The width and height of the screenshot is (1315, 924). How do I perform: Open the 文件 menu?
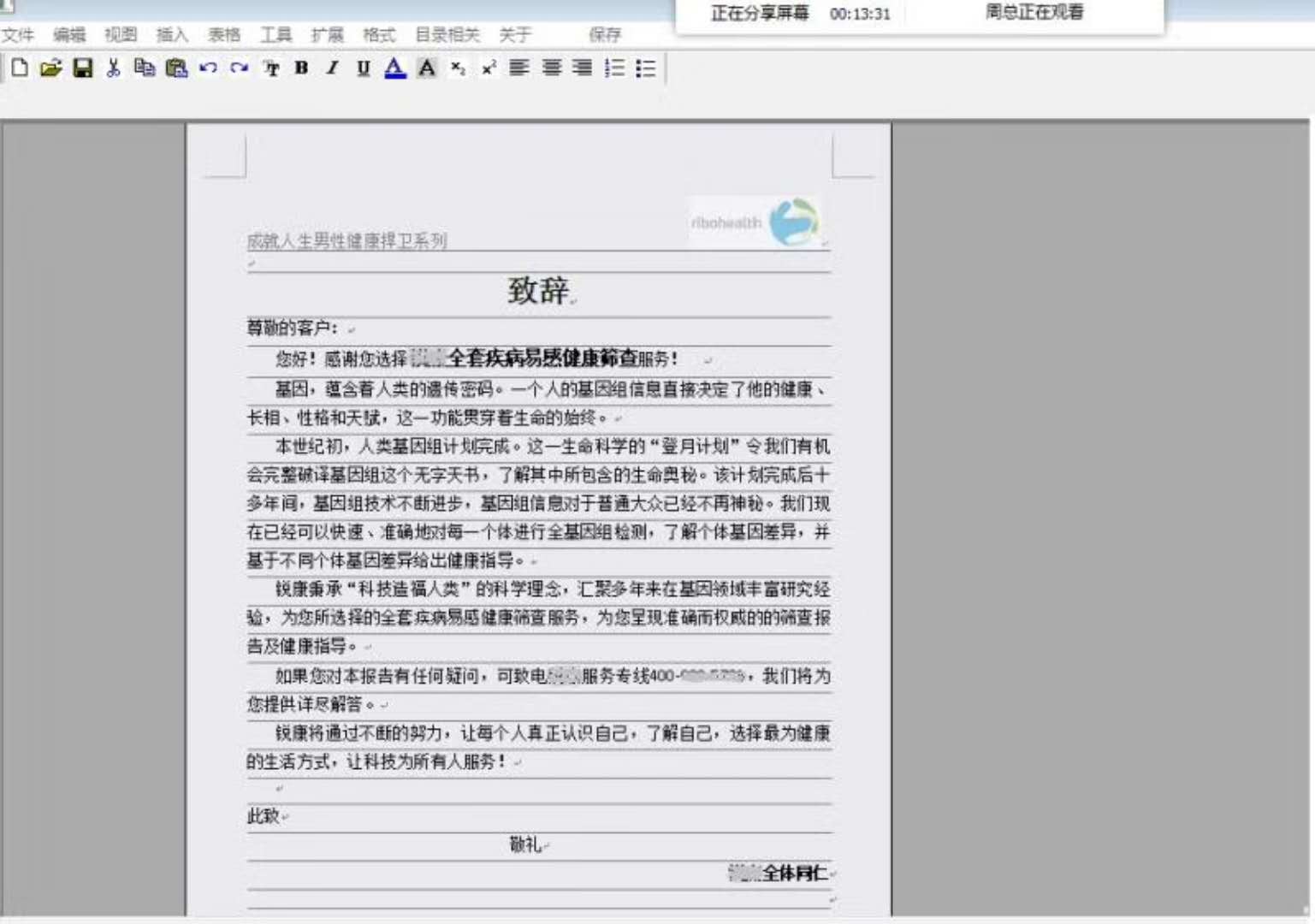point(18,35)
